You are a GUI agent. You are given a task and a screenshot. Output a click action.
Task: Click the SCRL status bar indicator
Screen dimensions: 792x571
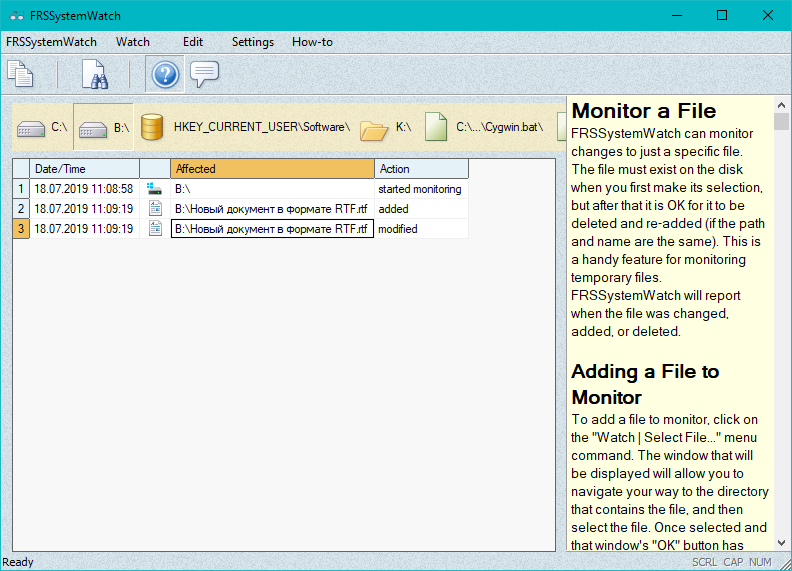point(704,562)
